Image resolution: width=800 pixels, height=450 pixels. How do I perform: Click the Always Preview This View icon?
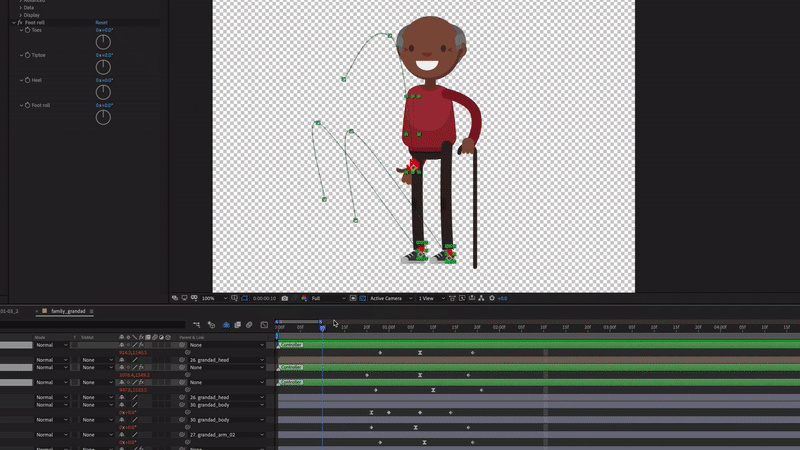tap(174, 298)
